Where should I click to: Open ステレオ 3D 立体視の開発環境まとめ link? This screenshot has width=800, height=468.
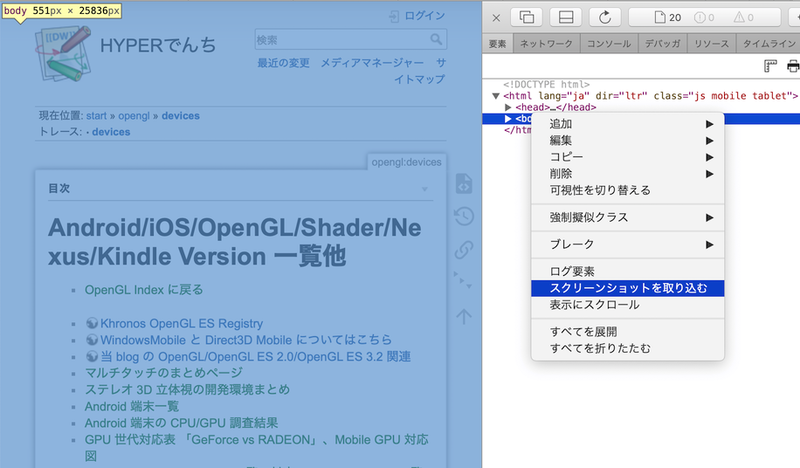(x=187, y=390)
